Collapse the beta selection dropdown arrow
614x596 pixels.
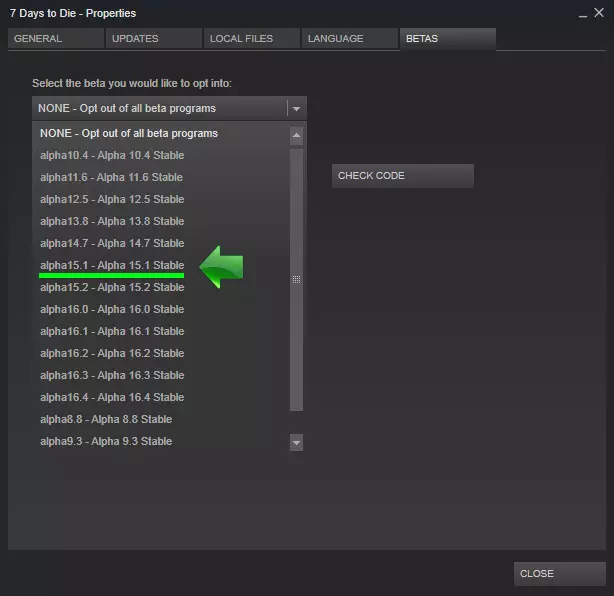click(296, 108)
